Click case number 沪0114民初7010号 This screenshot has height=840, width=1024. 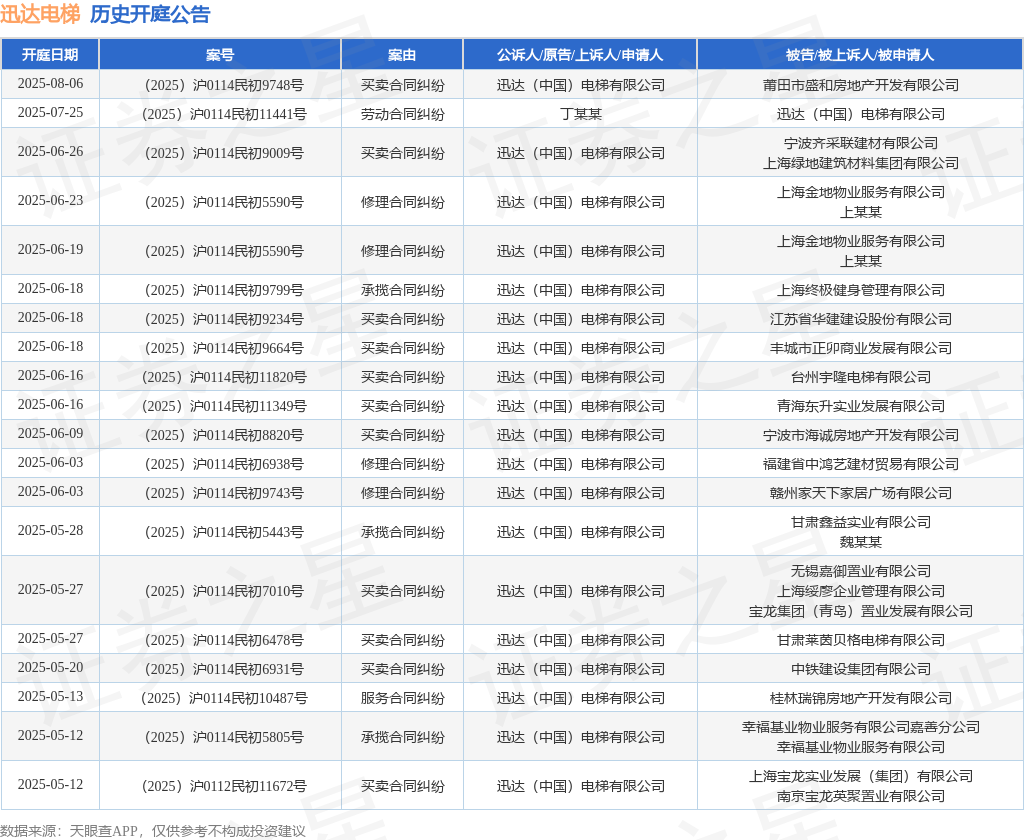[248, 591]
